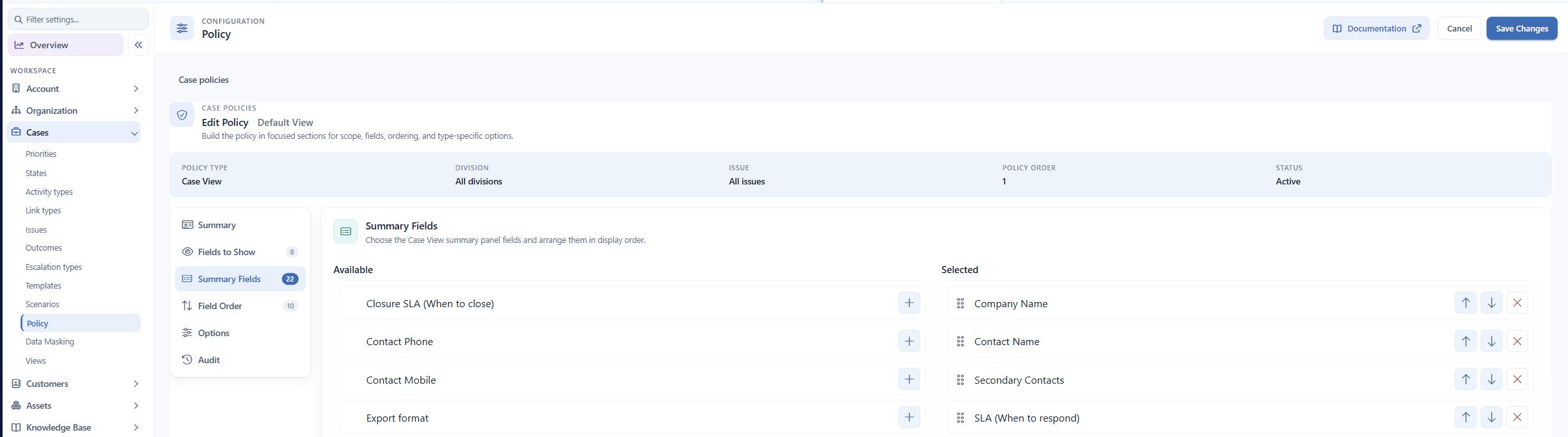Move SLA (When to respond) up
Image resolution: width=1568 pixels, height=437 pixels.
1465,418
